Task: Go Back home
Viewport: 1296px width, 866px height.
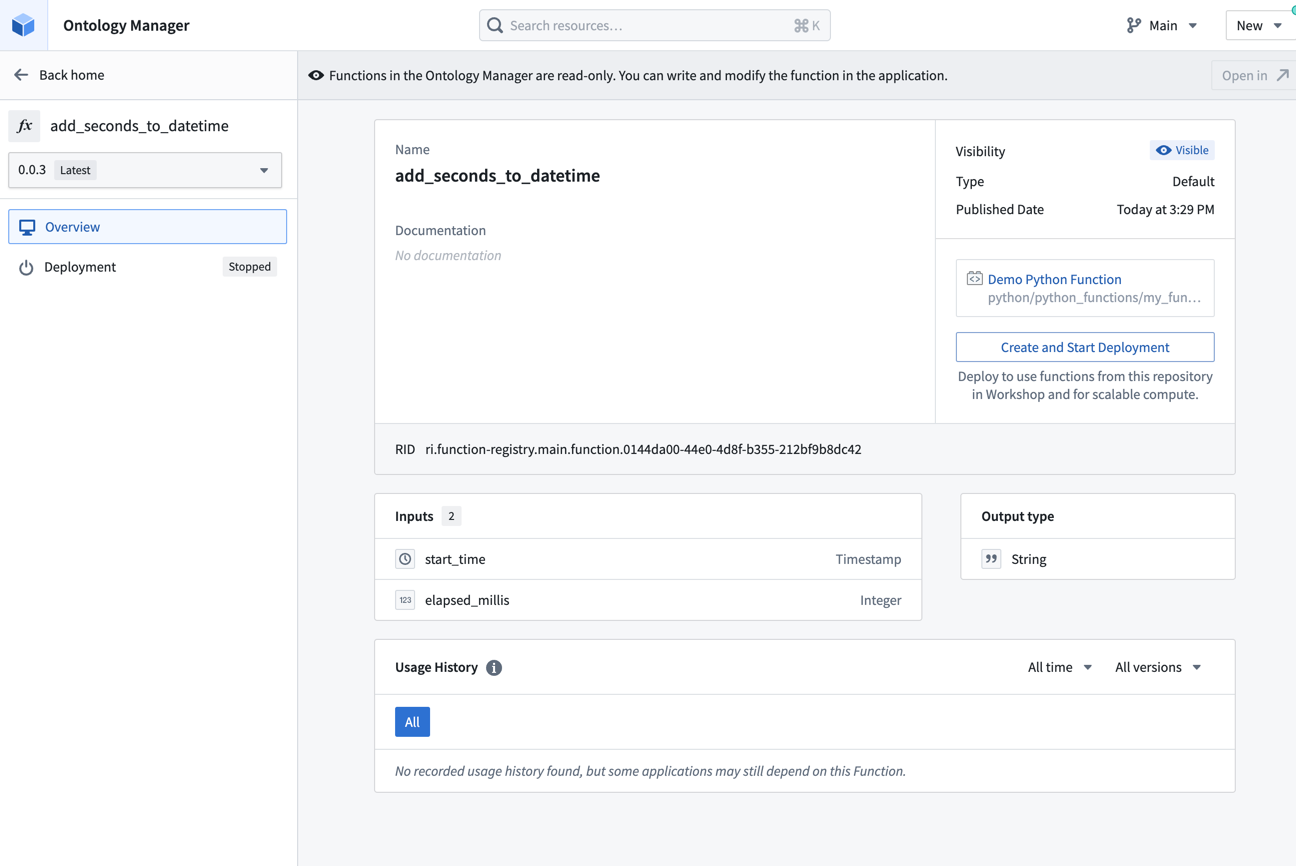Action: 59,75
